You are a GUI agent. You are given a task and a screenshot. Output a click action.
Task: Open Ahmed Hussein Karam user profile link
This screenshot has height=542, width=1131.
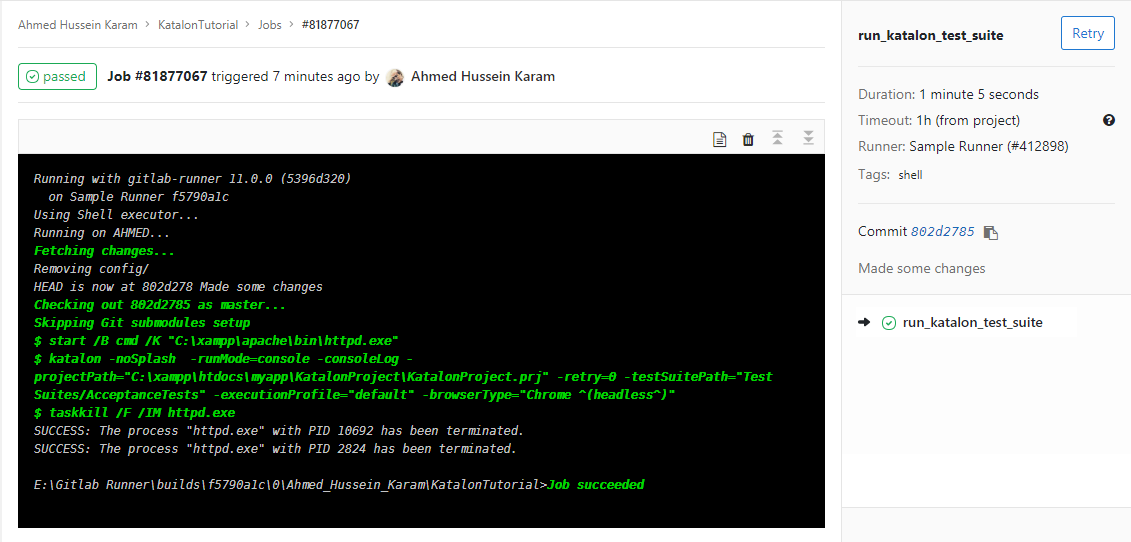click(483, 77)
